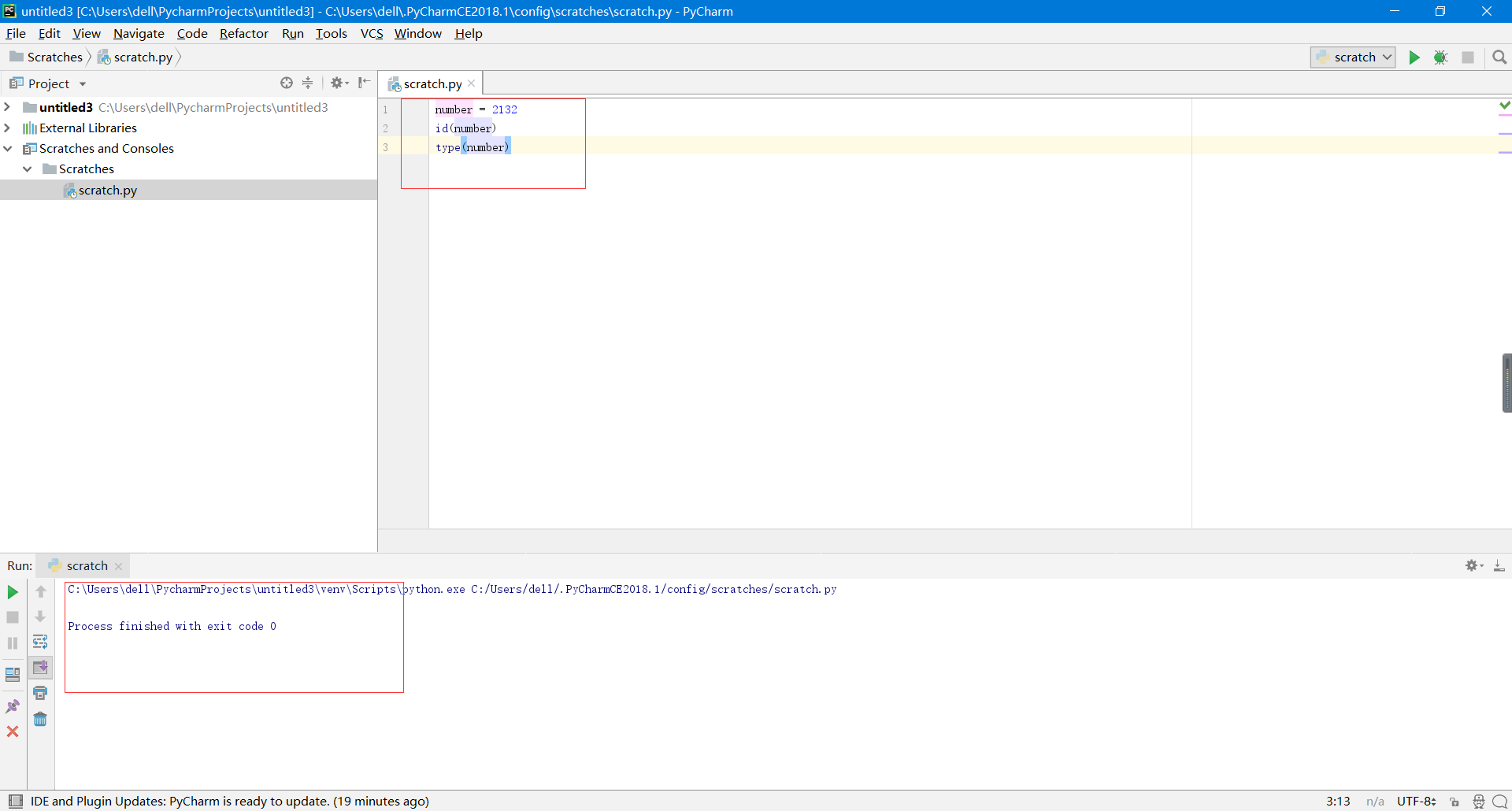1512x811 pixels.
Task: Toggle tool window buttons in status bar
Action: tap(15, 801)
